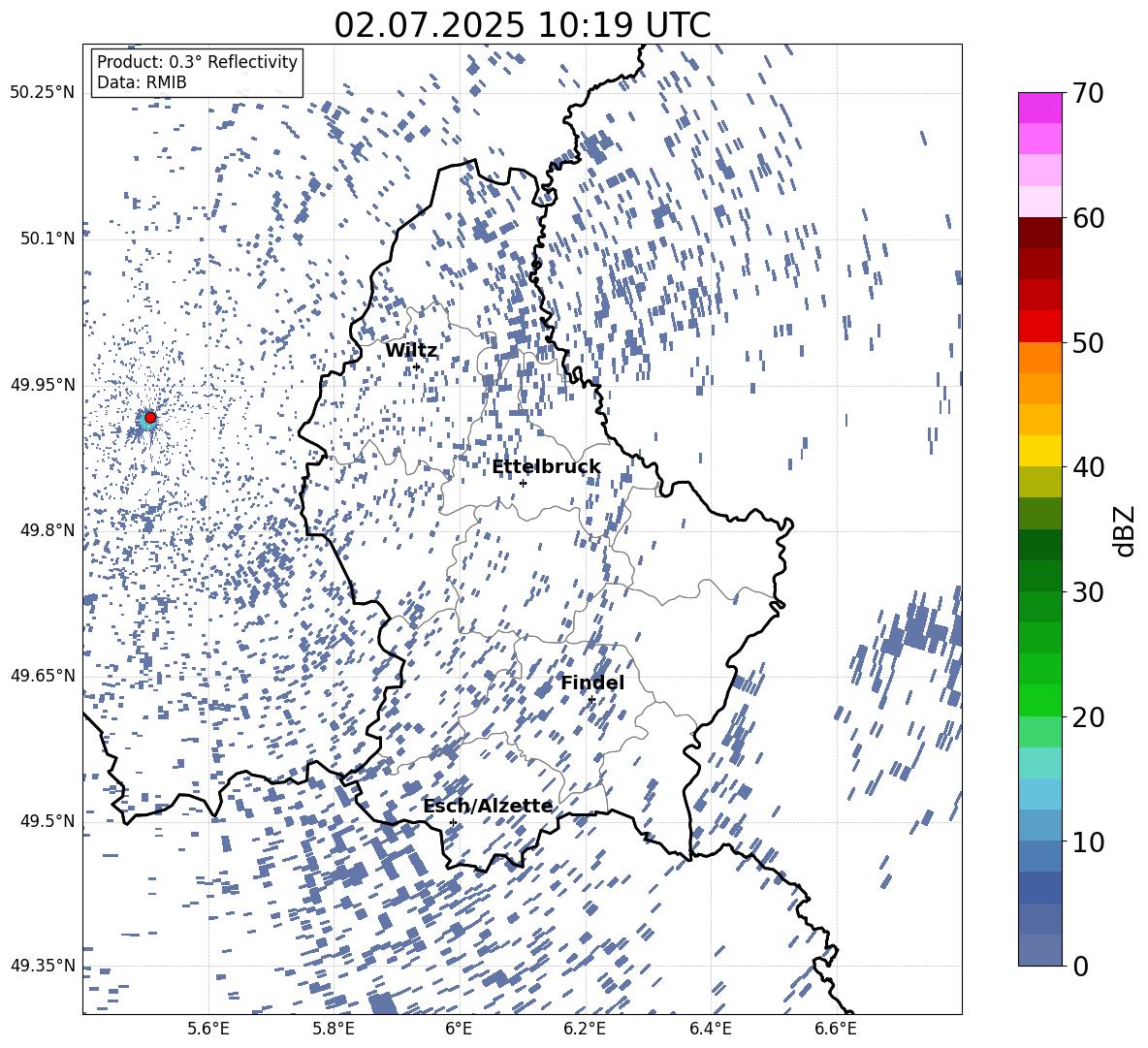1148x1048 pixels.
Task: Click the latitude label 50.1°N
Action: pos(48,238)
